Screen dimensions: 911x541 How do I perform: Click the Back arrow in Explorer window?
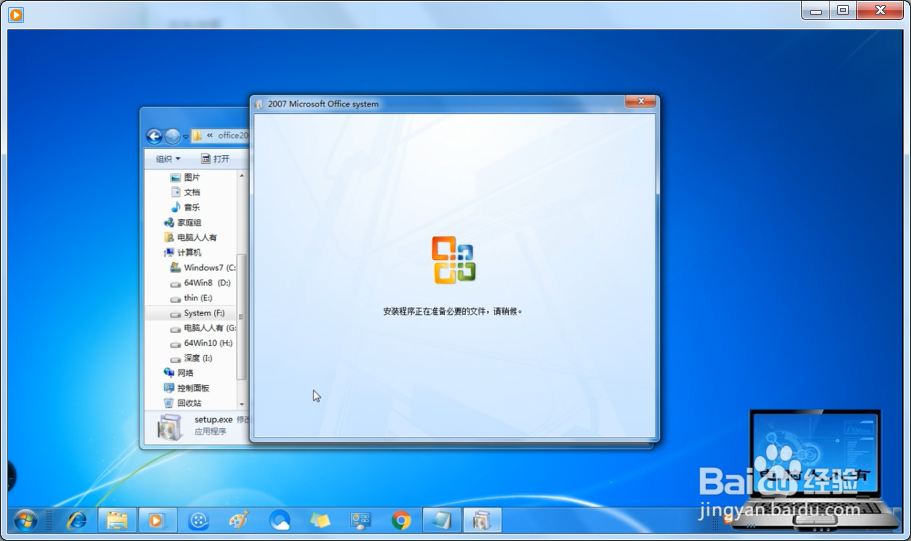click(154, 137)
